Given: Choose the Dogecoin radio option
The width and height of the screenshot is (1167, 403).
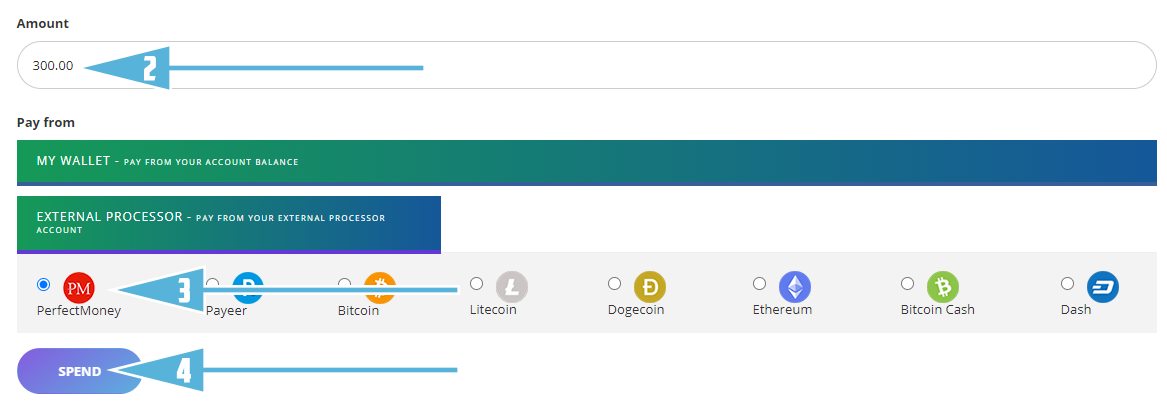Looking at the screenshot, I should [614, 283].
